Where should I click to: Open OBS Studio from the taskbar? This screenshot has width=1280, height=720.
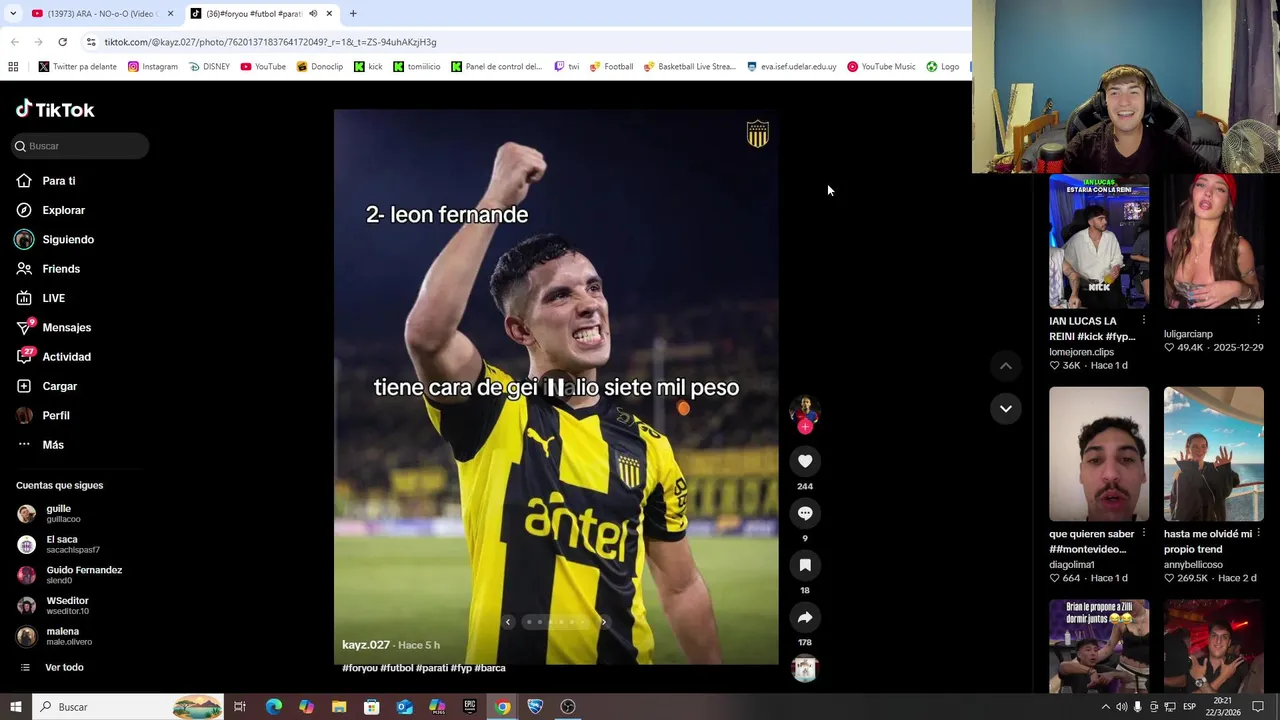coord(568,707)
